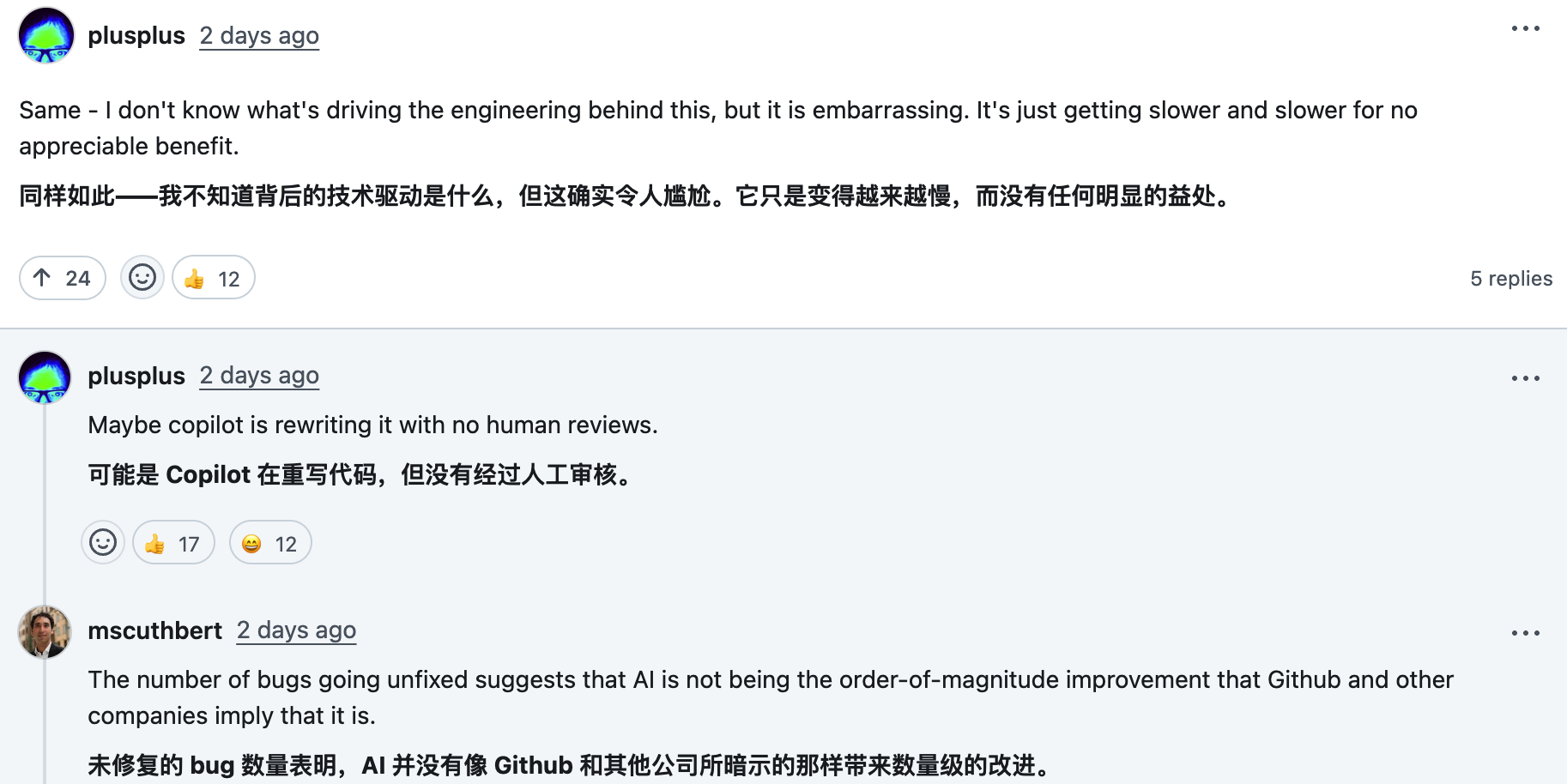Viewport: 1567px width, 784px height.
Task: Expand the 5 replies thread
Action: point(1510,279)
